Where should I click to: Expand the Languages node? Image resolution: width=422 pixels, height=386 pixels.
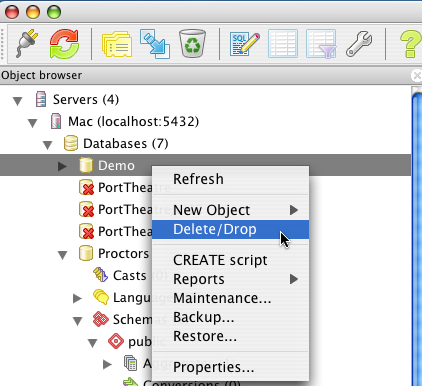click(77, 298)
